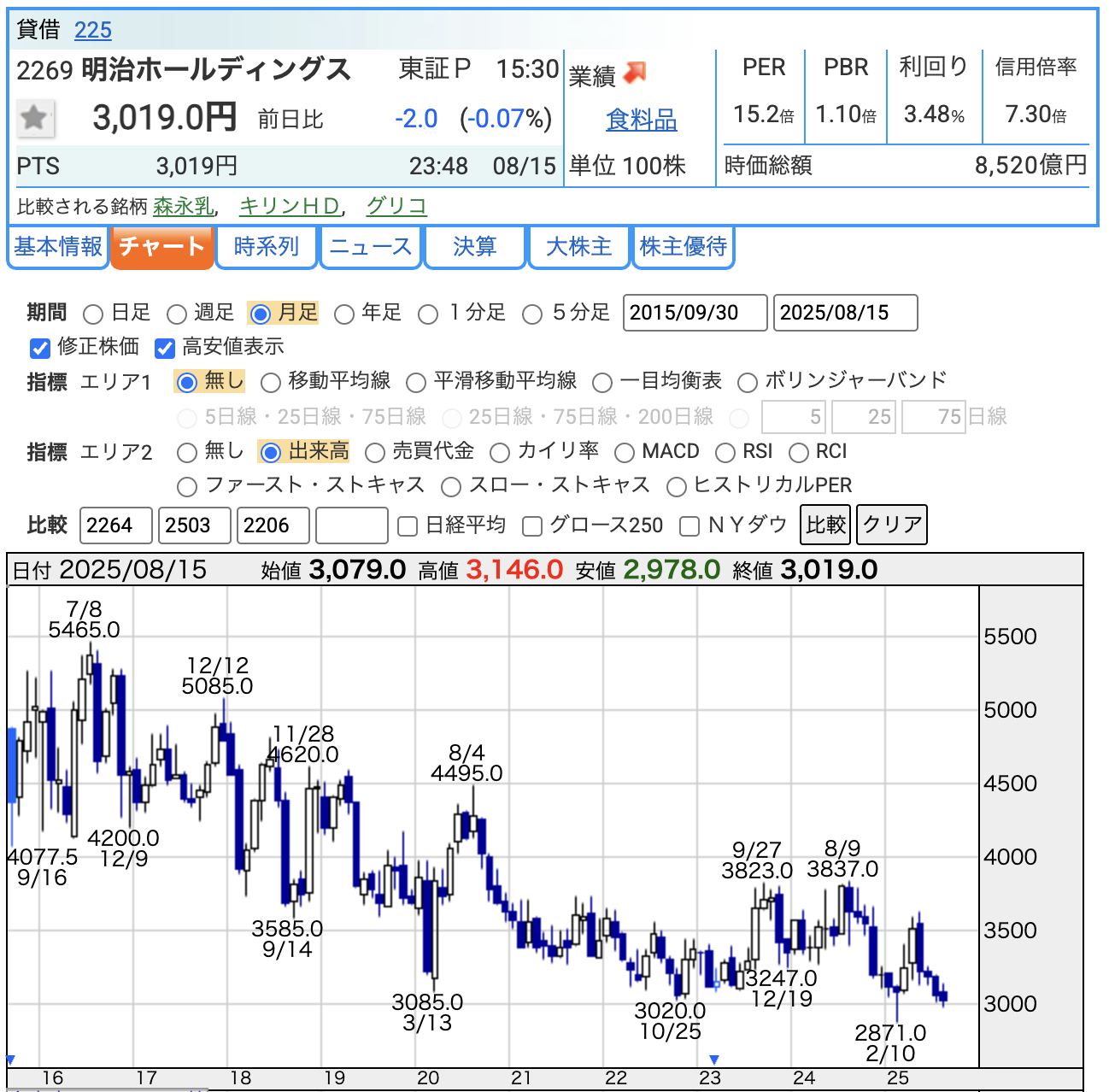1109x1092 pixels.
Task: Click the PTS price 3,019円
Action: pos(197,166)
